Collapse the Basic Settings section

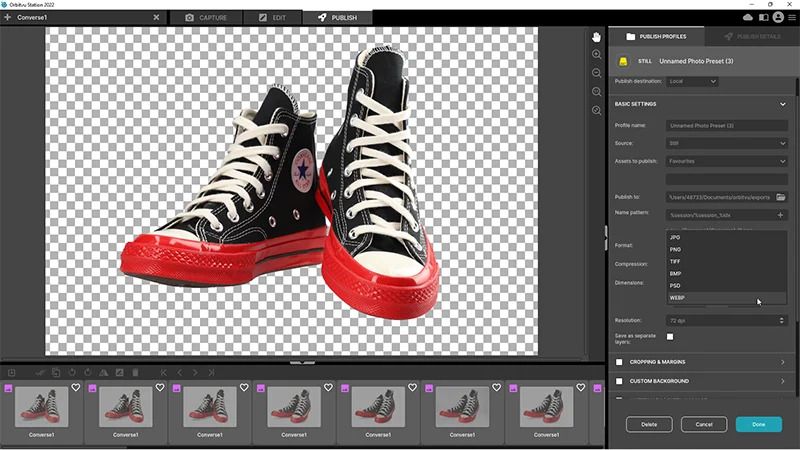pyautogui.click(x=782, y=104)
